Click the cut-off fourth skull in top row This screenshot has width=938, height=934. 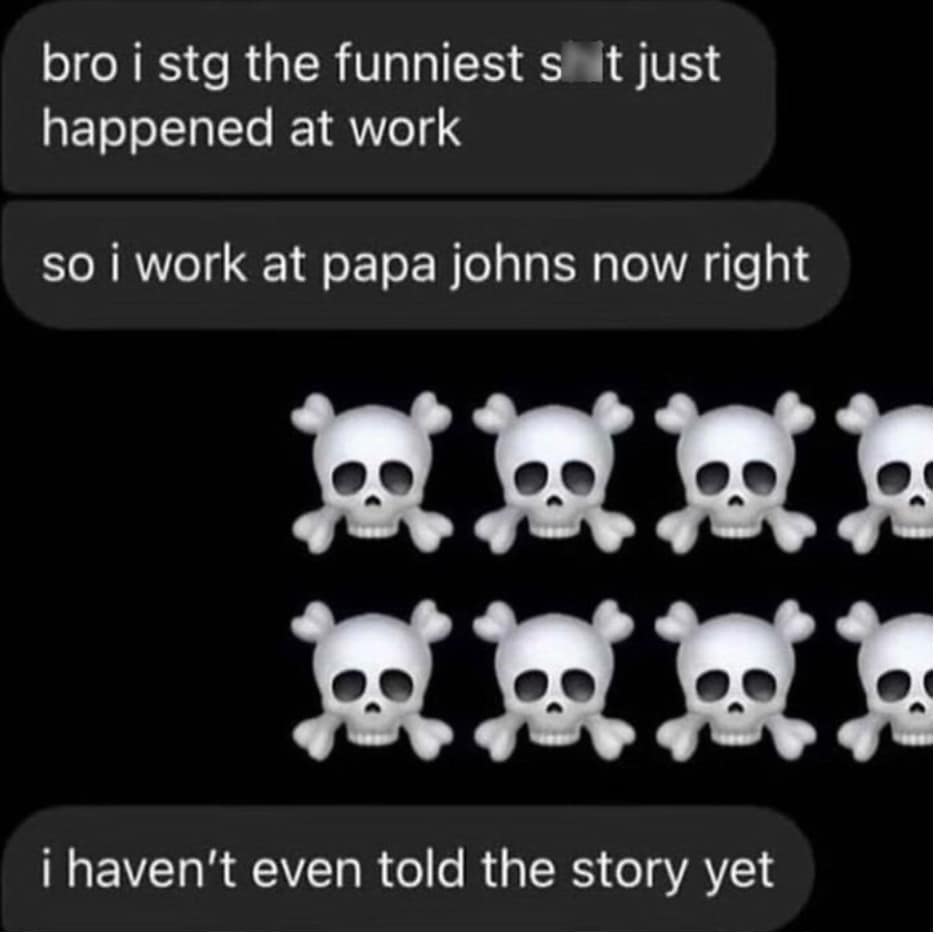pyautogui.click(x=885, y=472)
